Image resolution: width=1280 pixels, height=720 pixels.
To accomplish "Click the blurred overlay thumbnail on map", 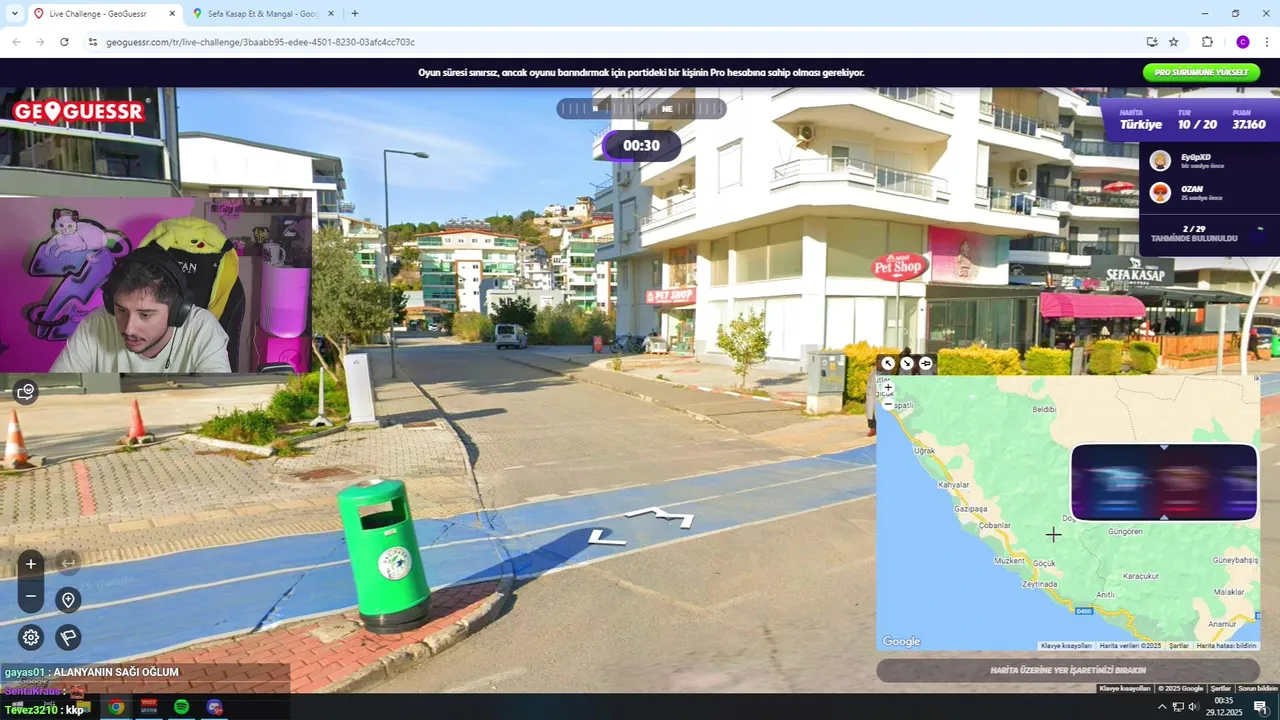I will 1164,482.
